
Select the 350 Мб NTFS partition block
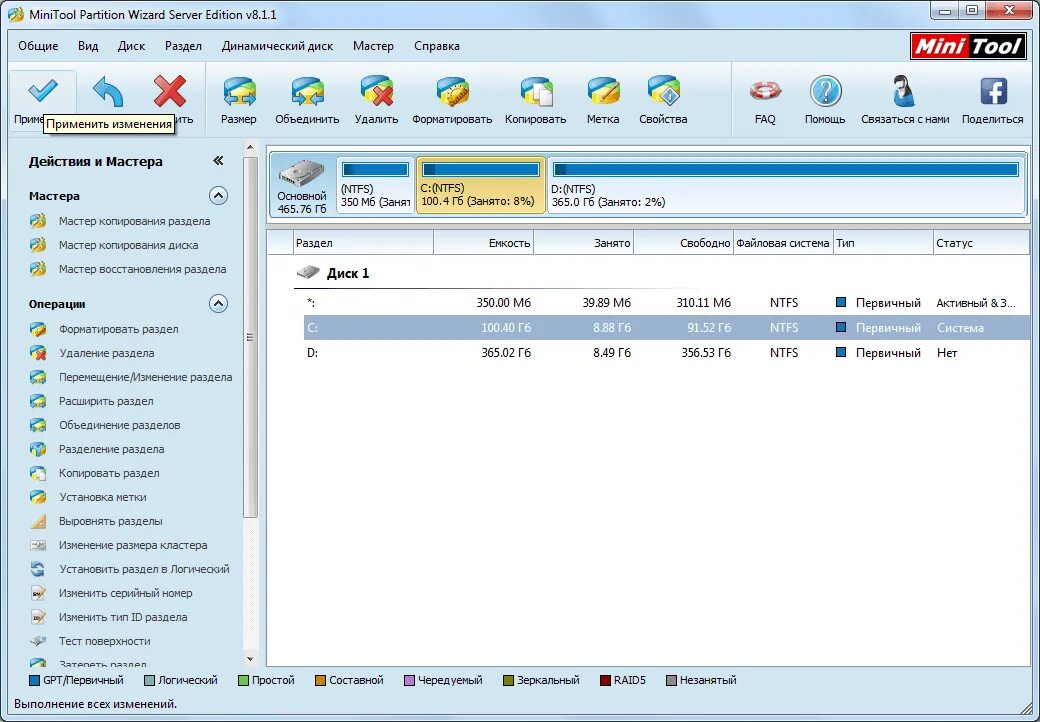click(x=375, y=186)
